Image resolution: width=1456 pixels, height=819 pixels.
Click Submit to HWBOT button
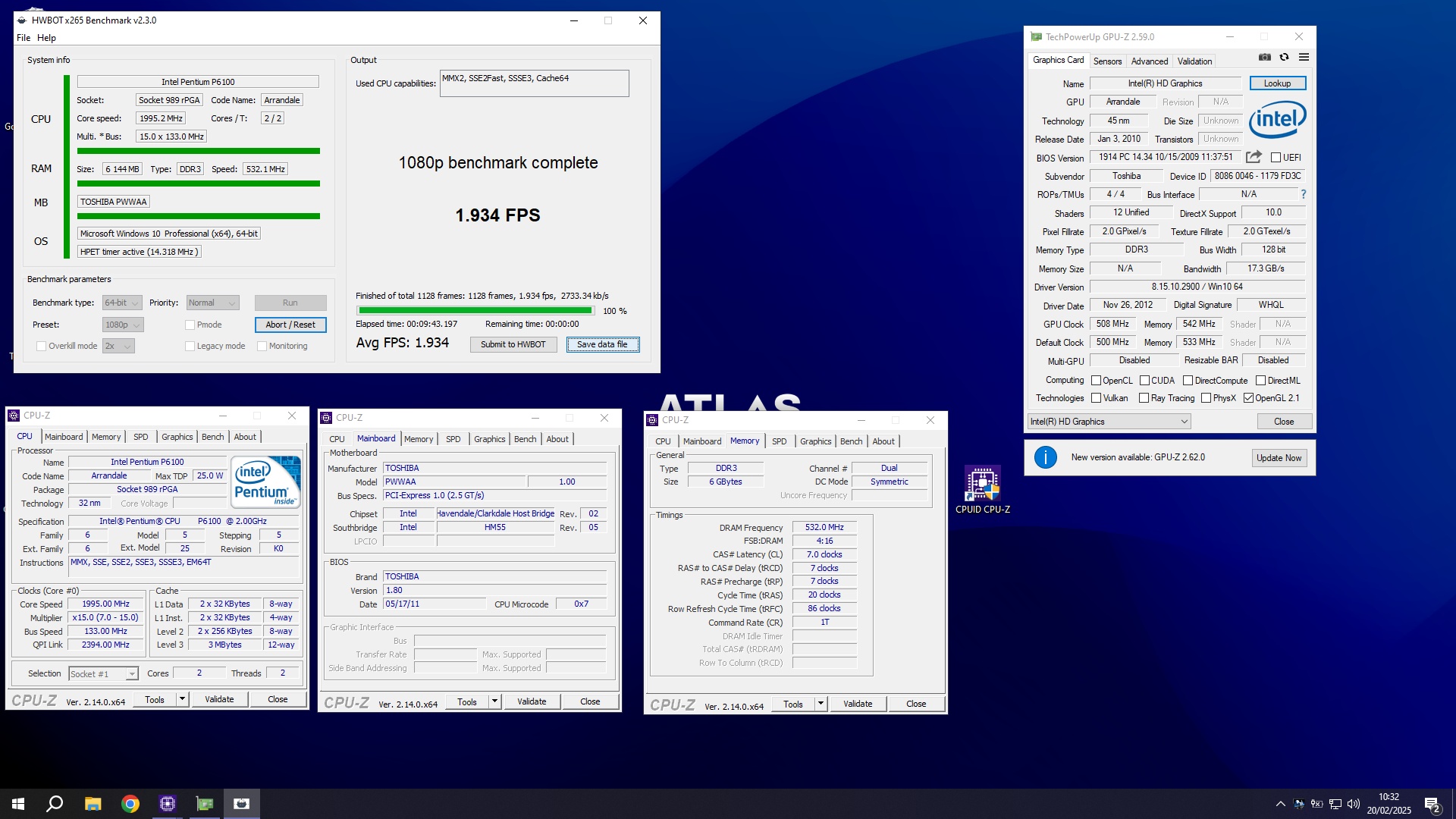pyautogui.click(x=513, y=344)
